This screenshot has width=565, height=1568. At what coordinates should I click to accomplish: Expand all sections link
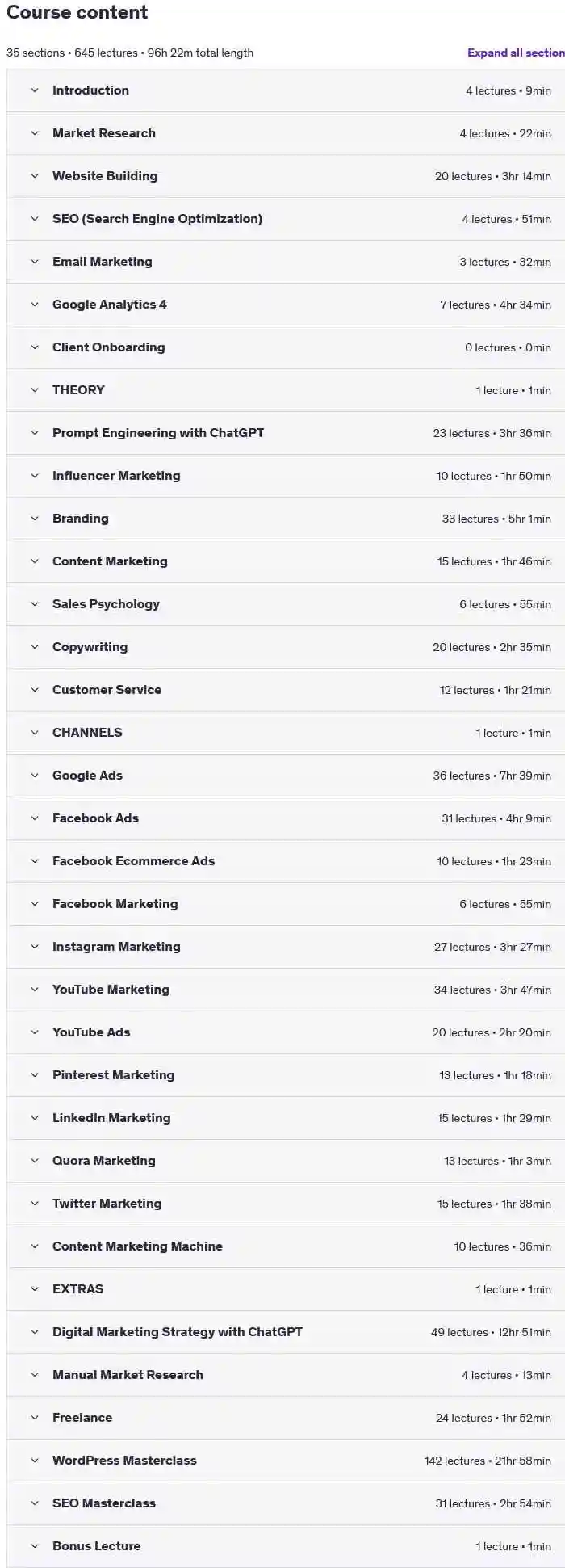click(x=516, y=53)
